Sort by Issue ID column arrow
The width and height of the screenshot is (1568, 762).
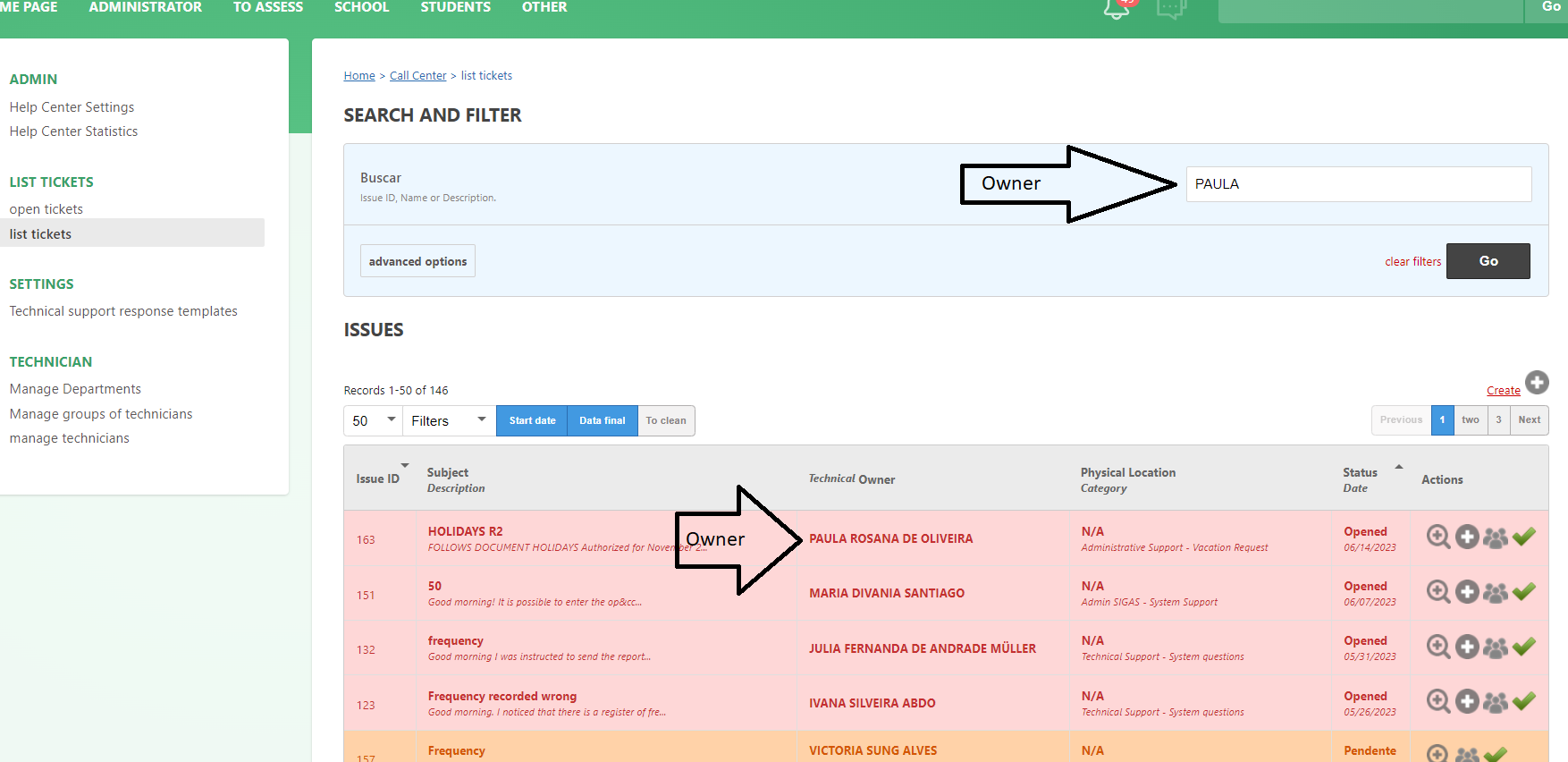(405, 466)
